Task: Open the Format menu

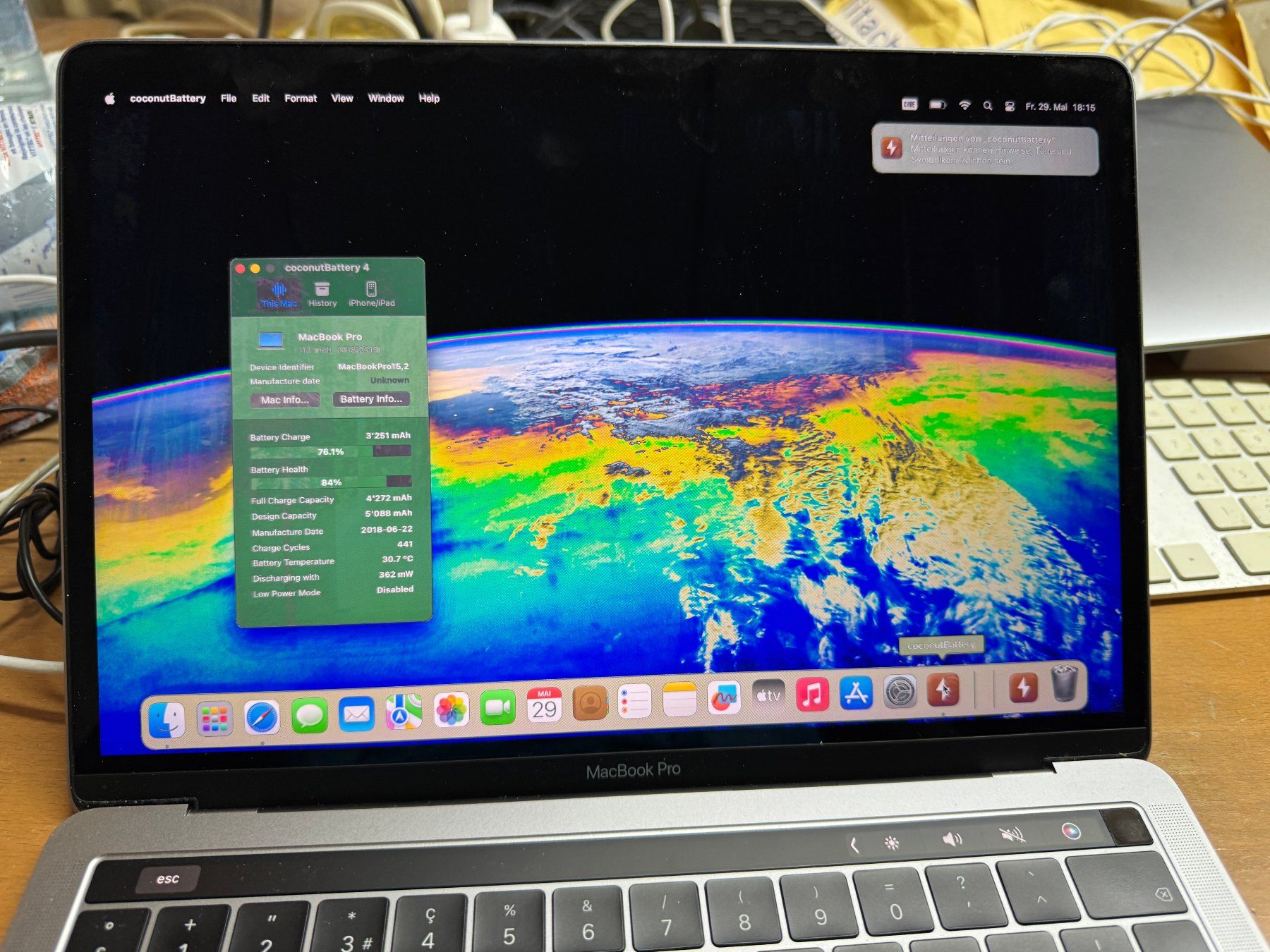Action: tap(301, 98)
